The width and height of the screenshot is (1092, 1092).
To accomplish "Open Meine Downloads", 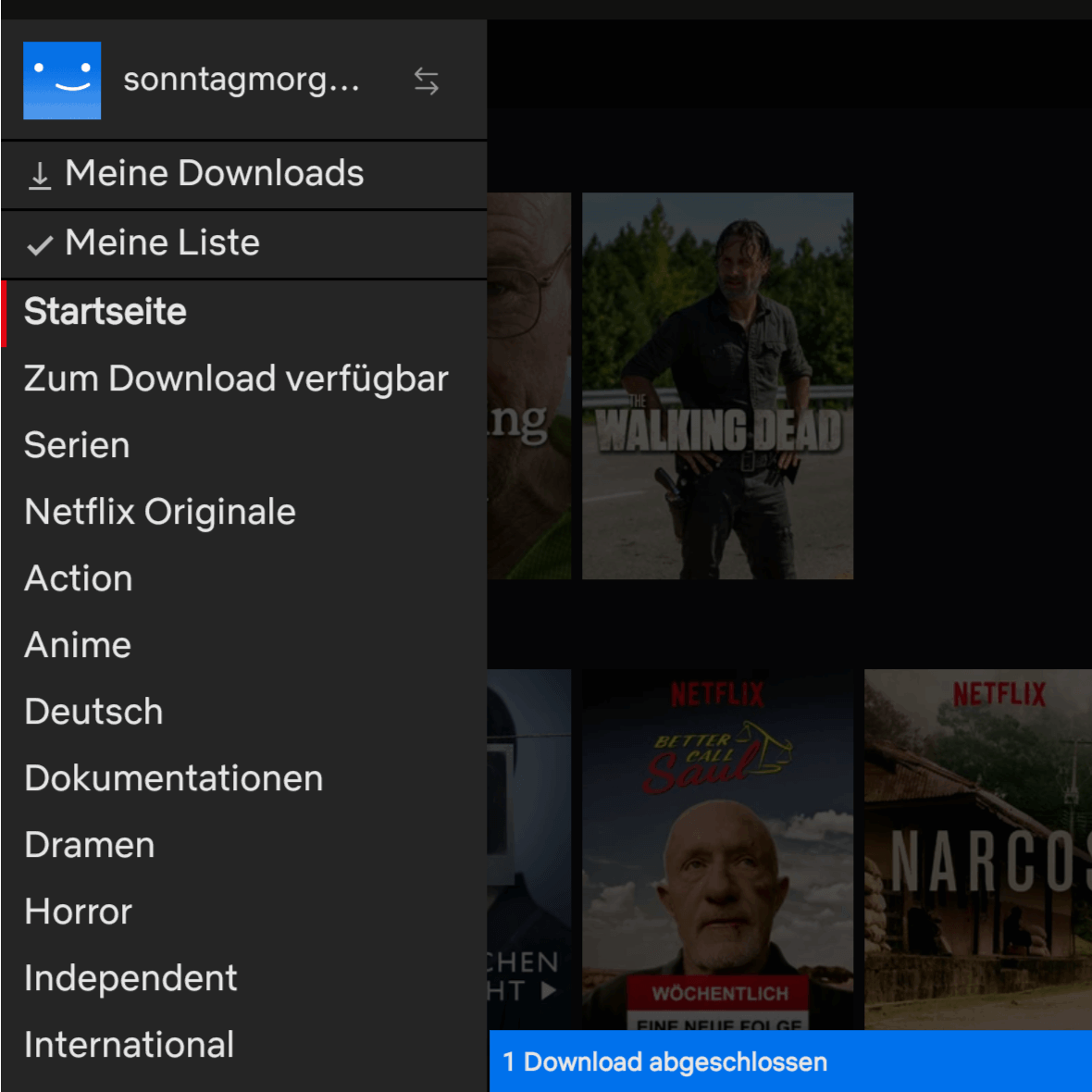I will (243, 174).
